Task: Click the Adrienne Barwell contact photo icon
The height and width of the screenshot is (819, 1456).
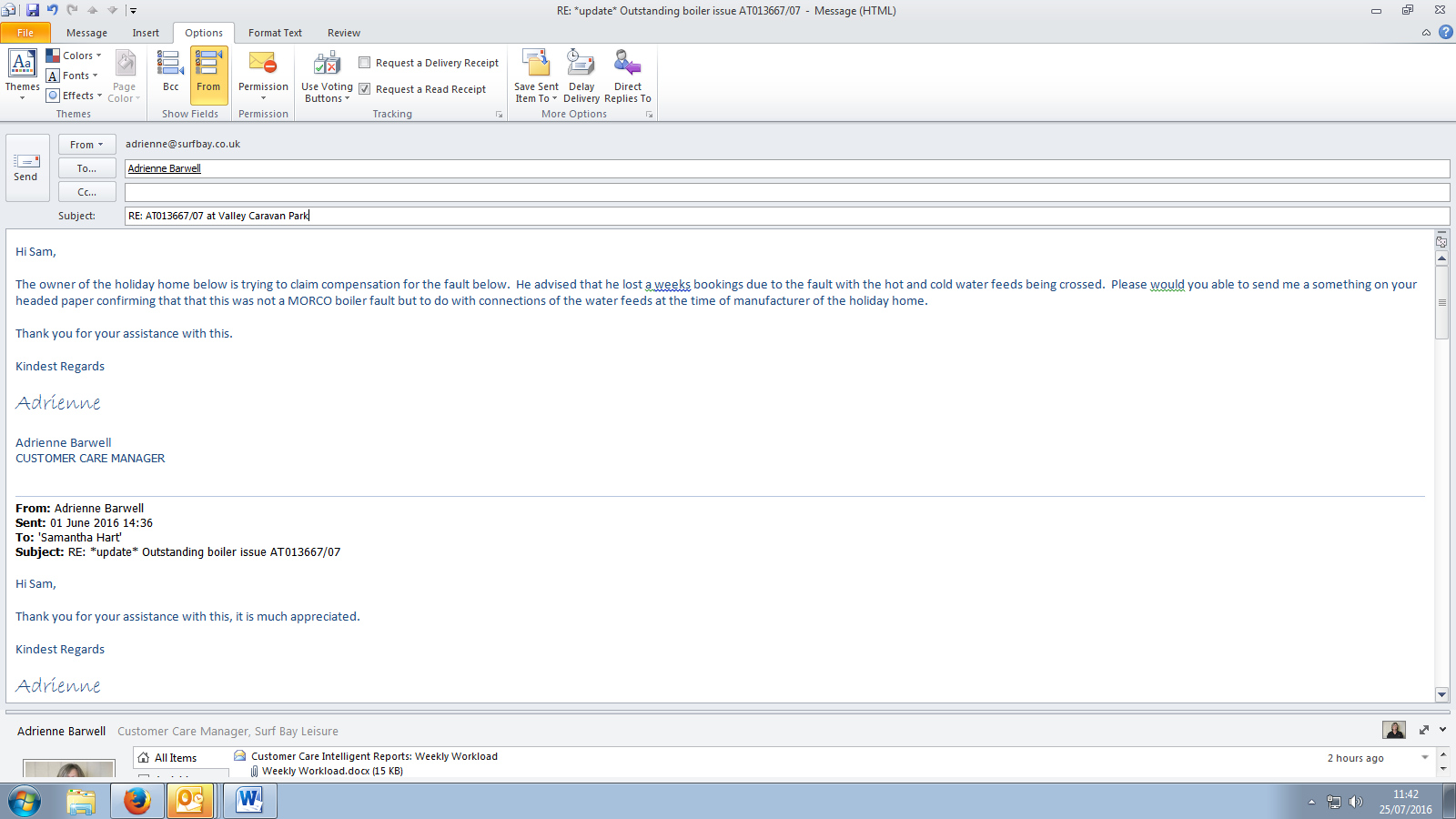Action: pyautogui.click(x=1394, y=730)
